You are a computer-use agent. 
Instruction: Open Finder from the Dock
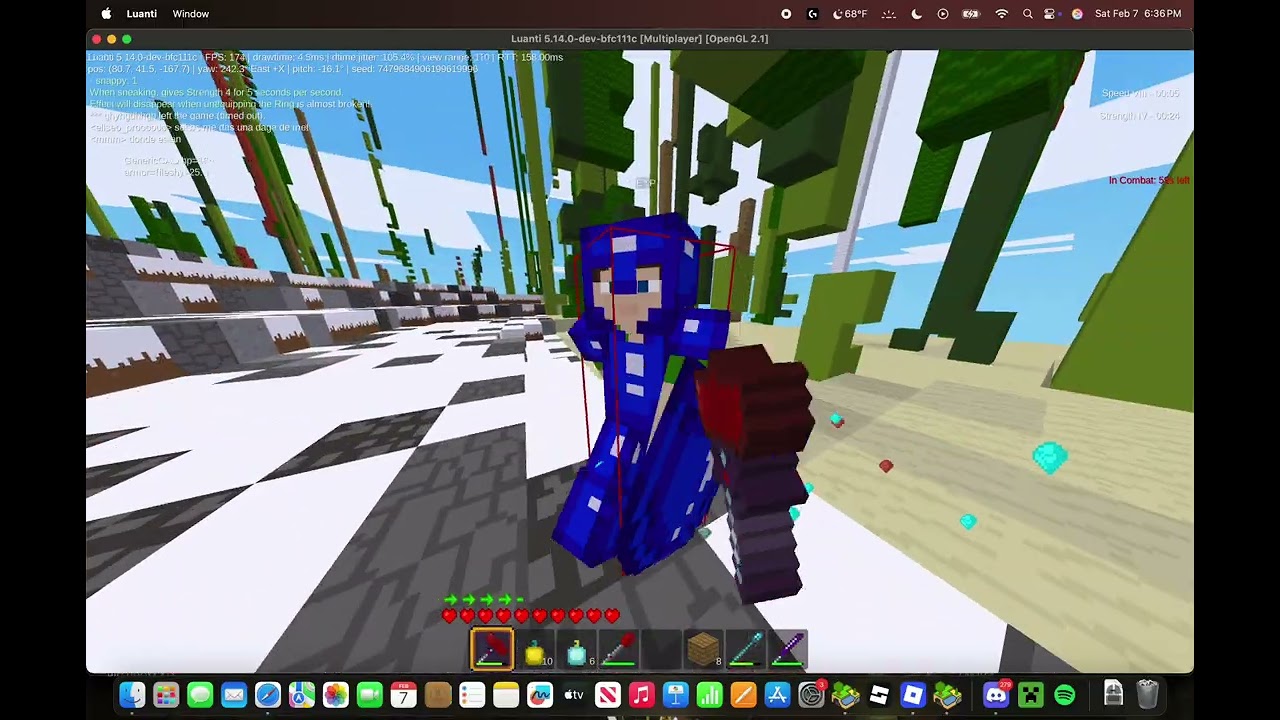[132, 695]
